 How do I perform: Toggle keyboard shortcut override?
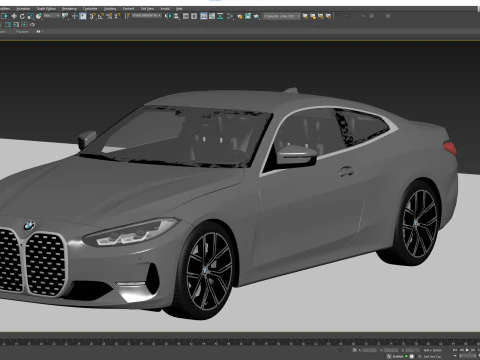click(83, 16)
